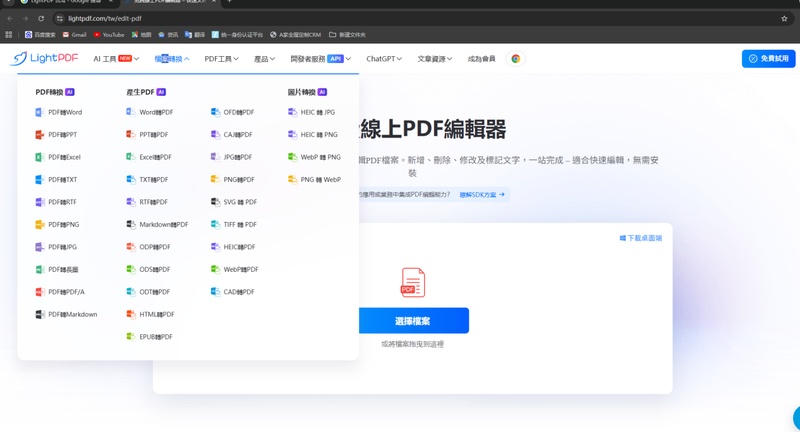Go back with the browser back arrow
The height and width of the screenshot is (432, 800).
point(10,18)
